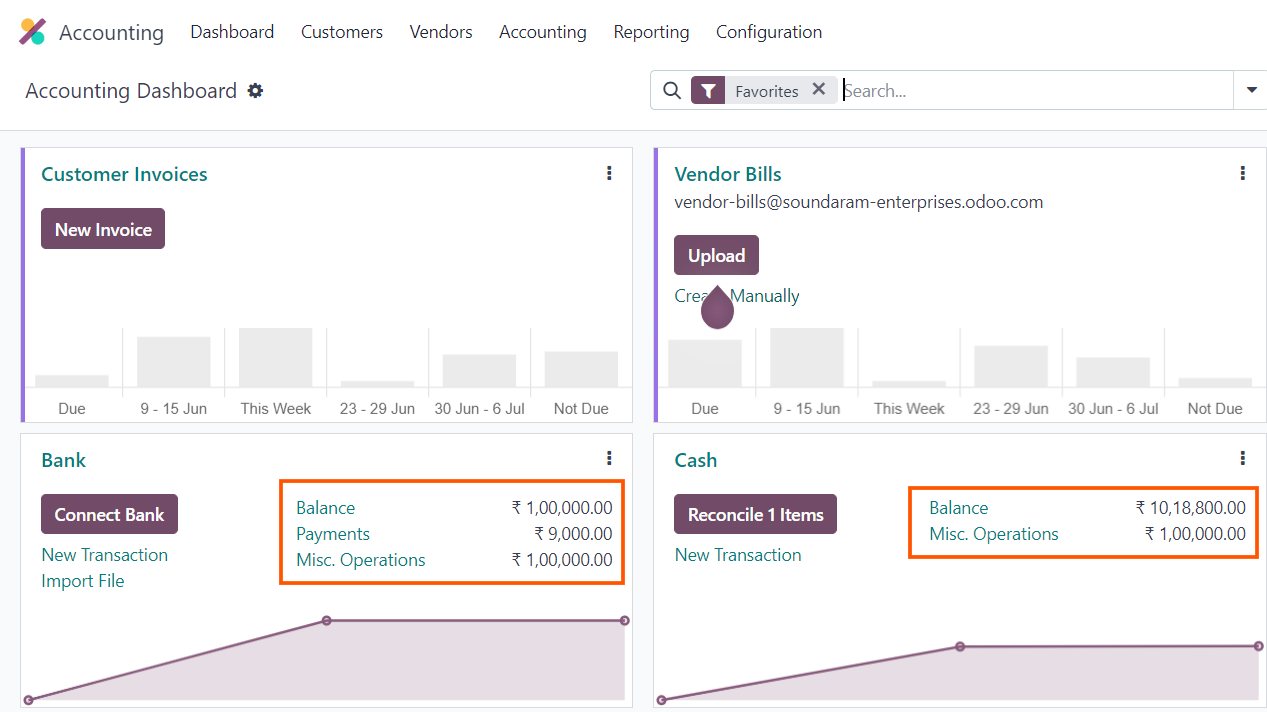
Task: Click Reconcile 1 Items button
Action: (x=755, y=514)
